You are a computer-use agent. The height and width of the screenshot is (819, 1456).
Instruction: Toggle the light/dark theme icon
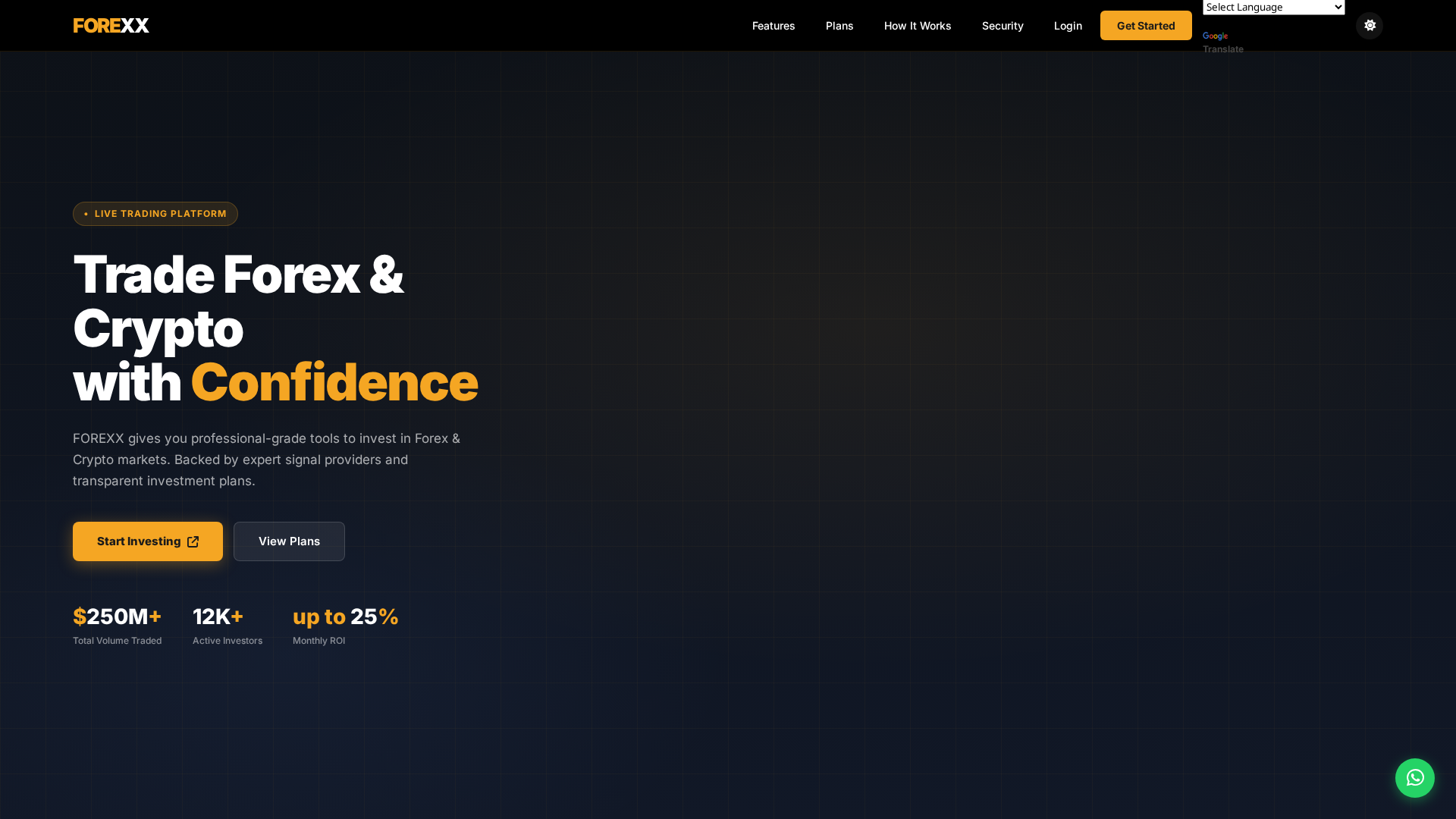pyautogui.click(x=1370, y=26)
